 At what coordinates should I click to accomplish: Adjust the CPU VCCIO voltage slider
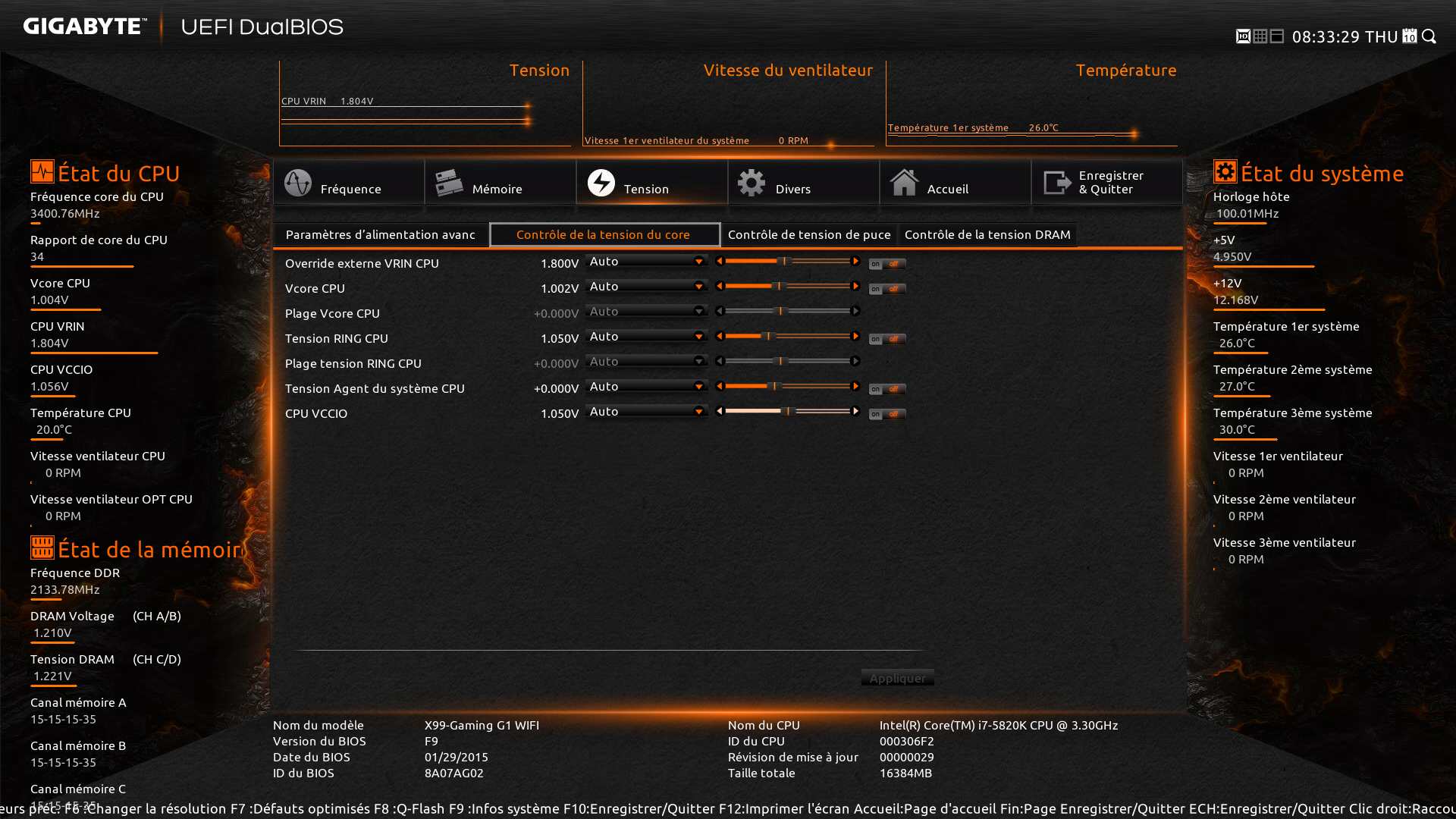787,411
